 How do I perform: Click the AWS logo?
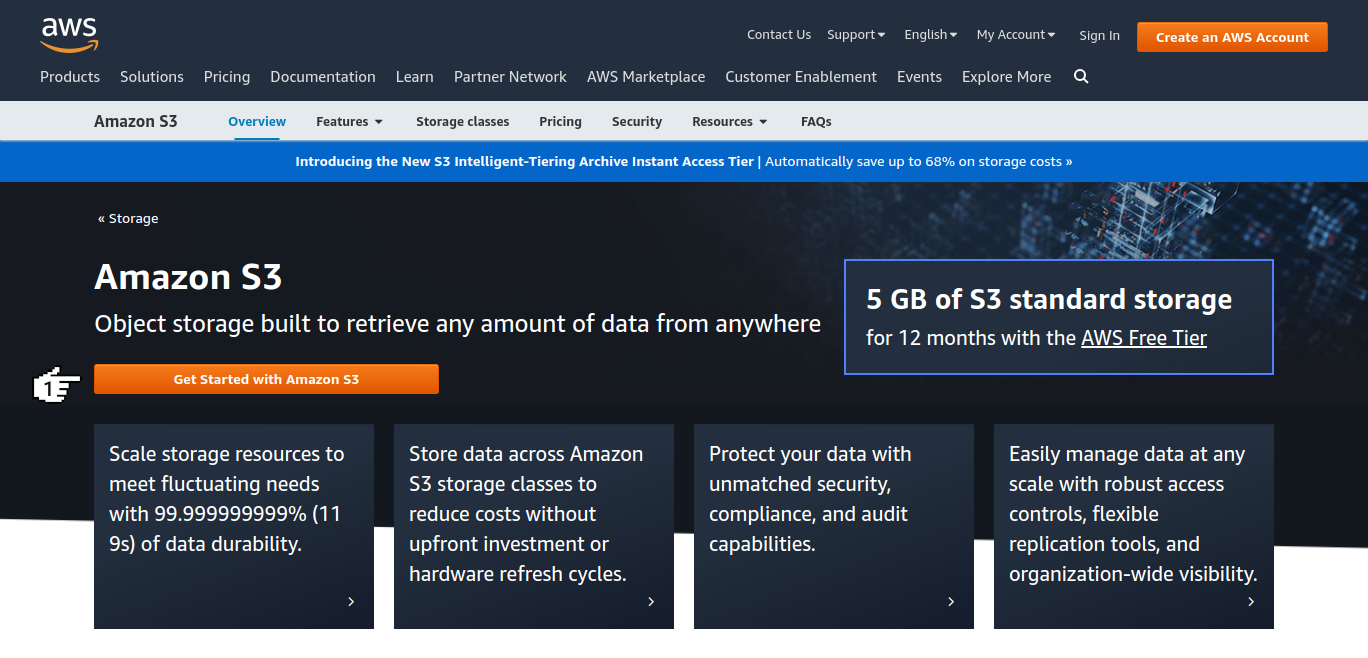pyautogui.click(x=69, y=34)
